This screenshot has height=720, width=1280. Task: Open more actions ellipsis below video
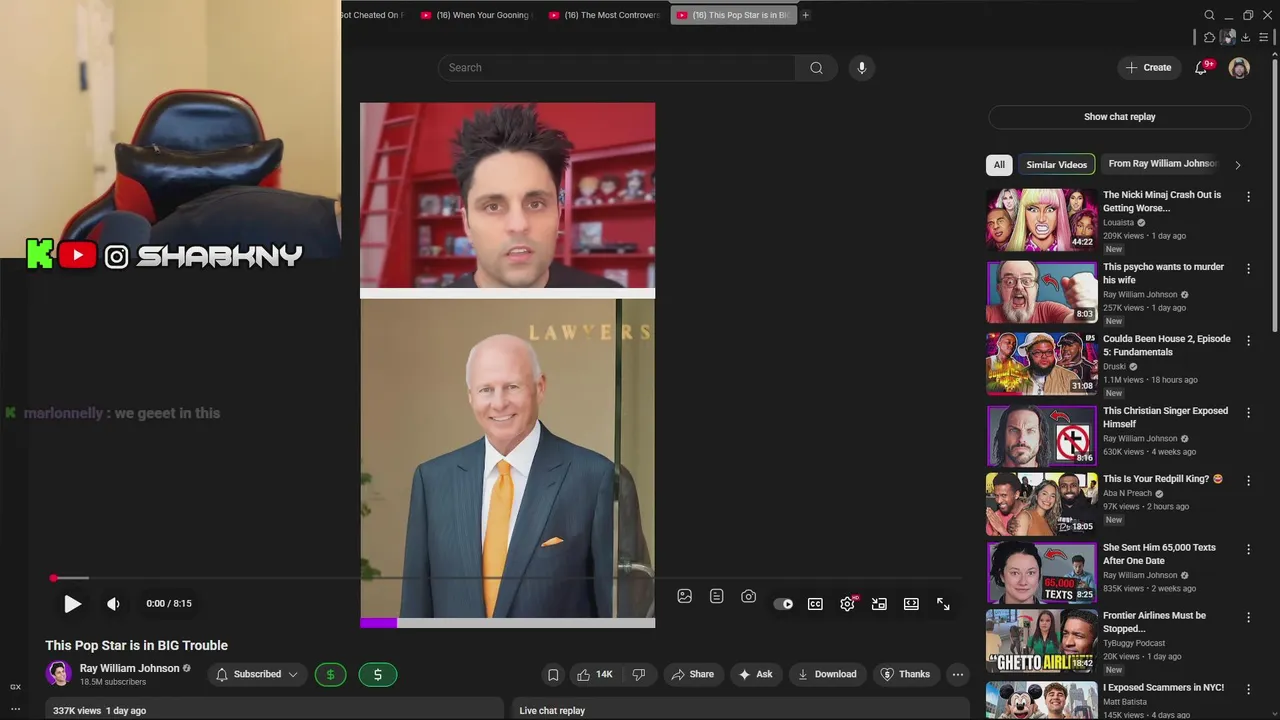(x=958, y=675)
